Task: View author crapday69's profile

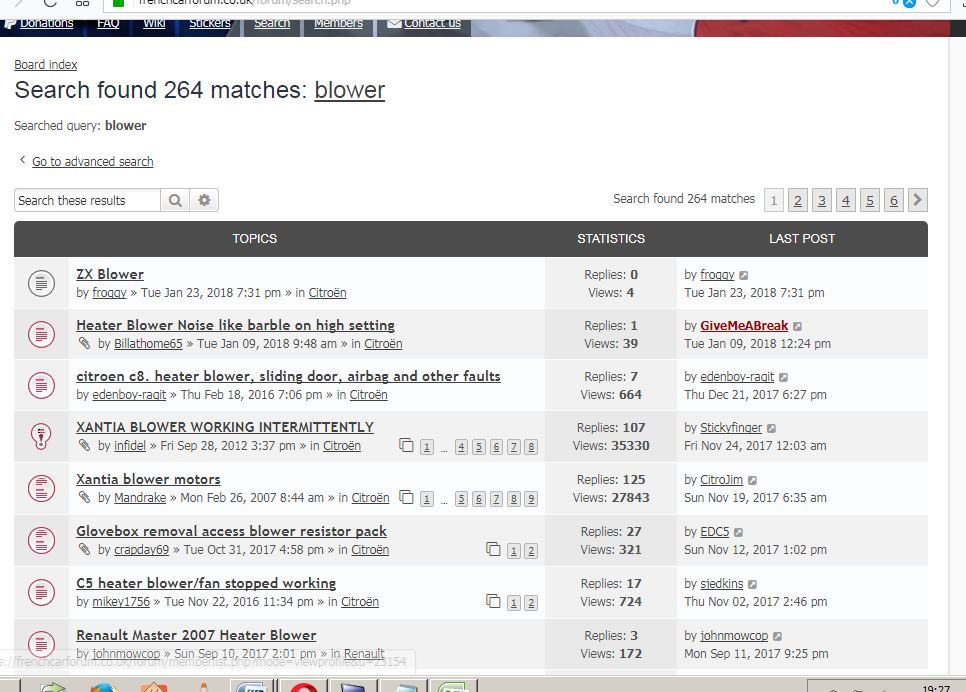Action: pyautogui.click(x=141, y=550)
